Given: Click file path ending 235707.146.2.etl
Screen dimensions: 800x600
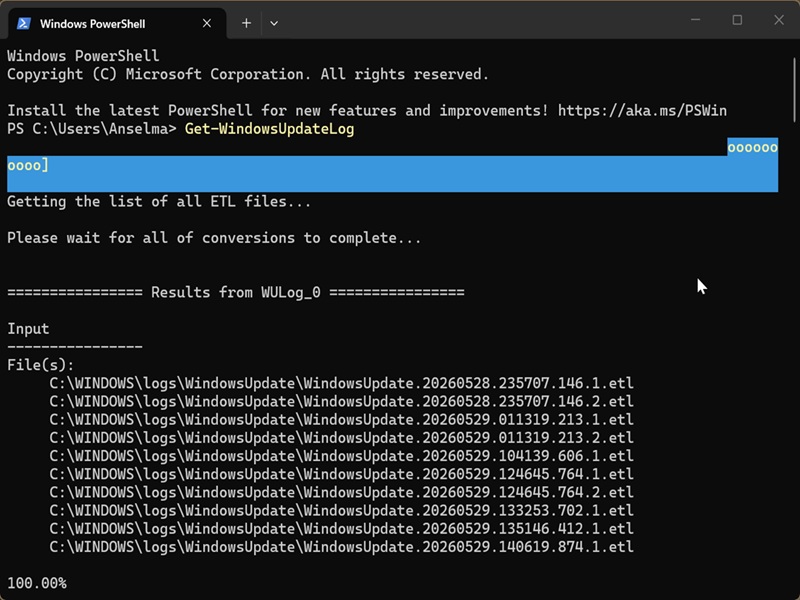Looking at the screenshot, I should 341,402.
